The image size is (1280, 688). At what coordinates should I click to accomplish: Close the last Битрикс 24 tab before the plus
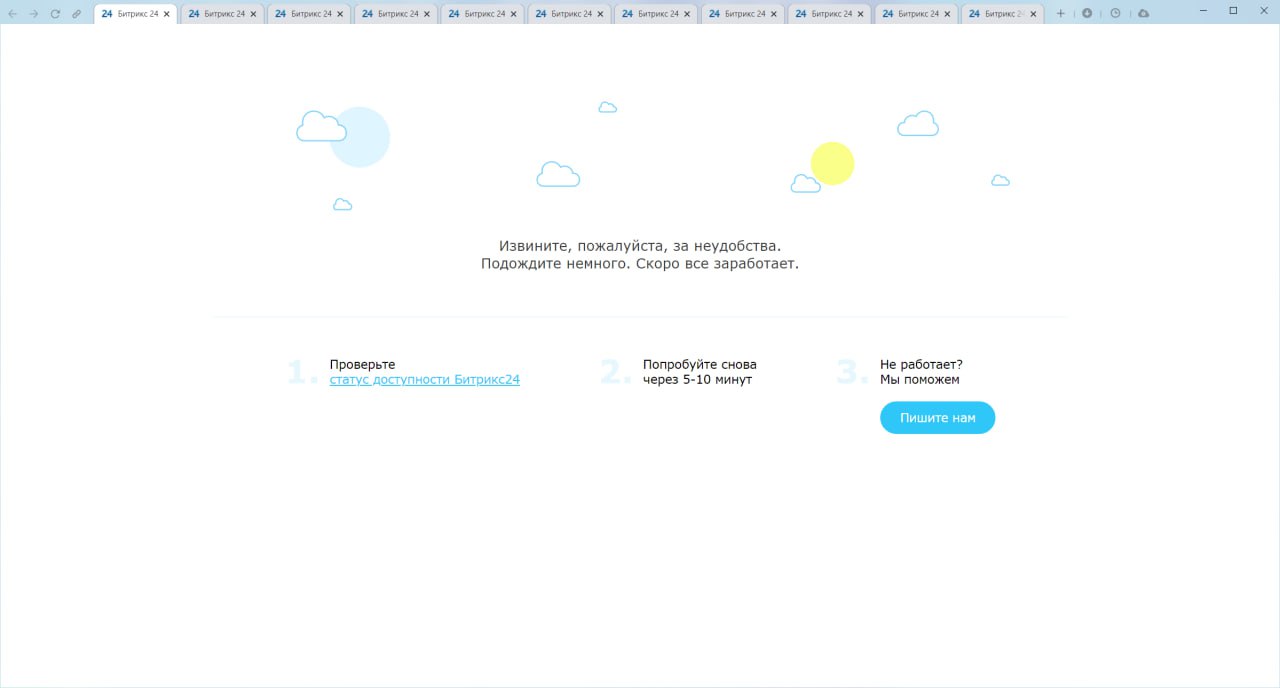(x=1034, y=14)
